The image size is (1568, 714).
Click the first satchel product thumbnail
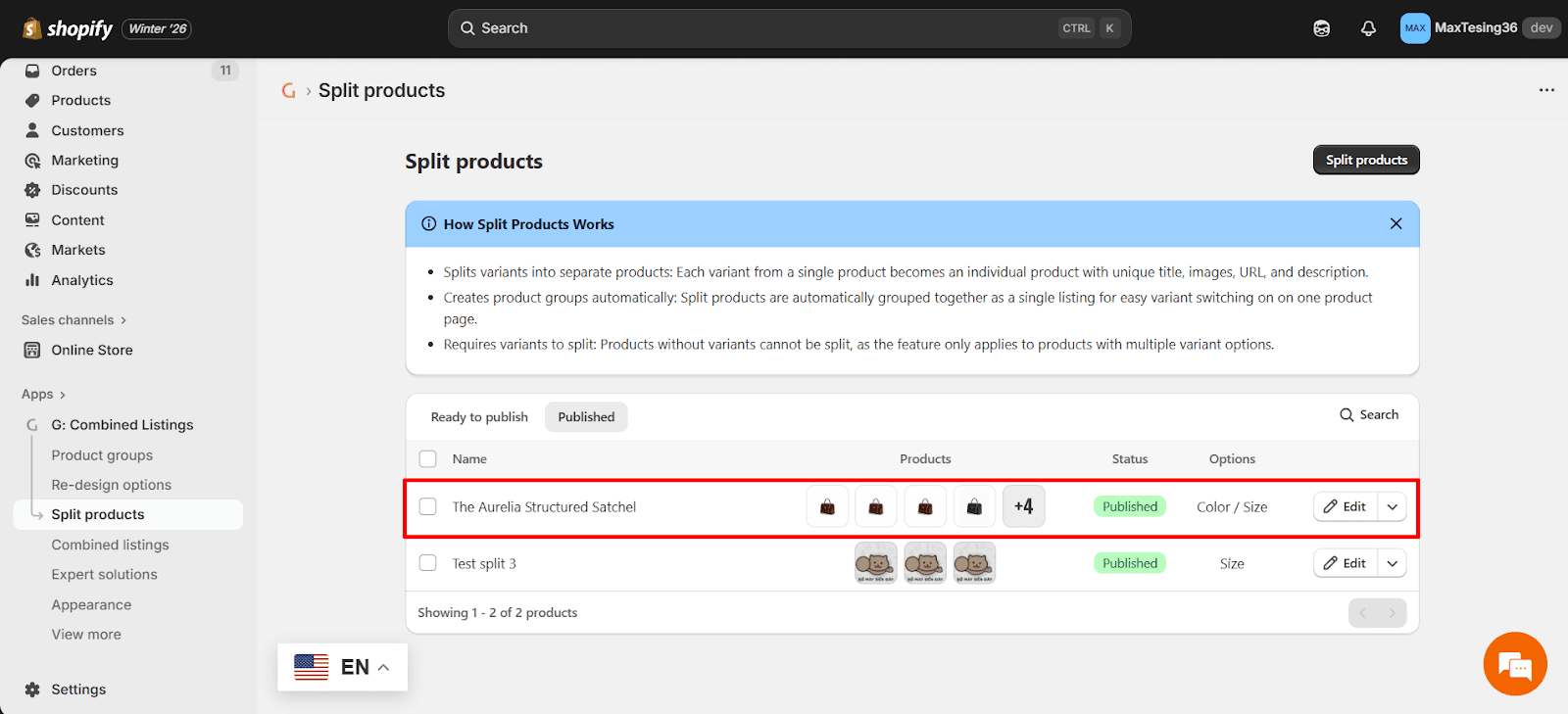827,506
